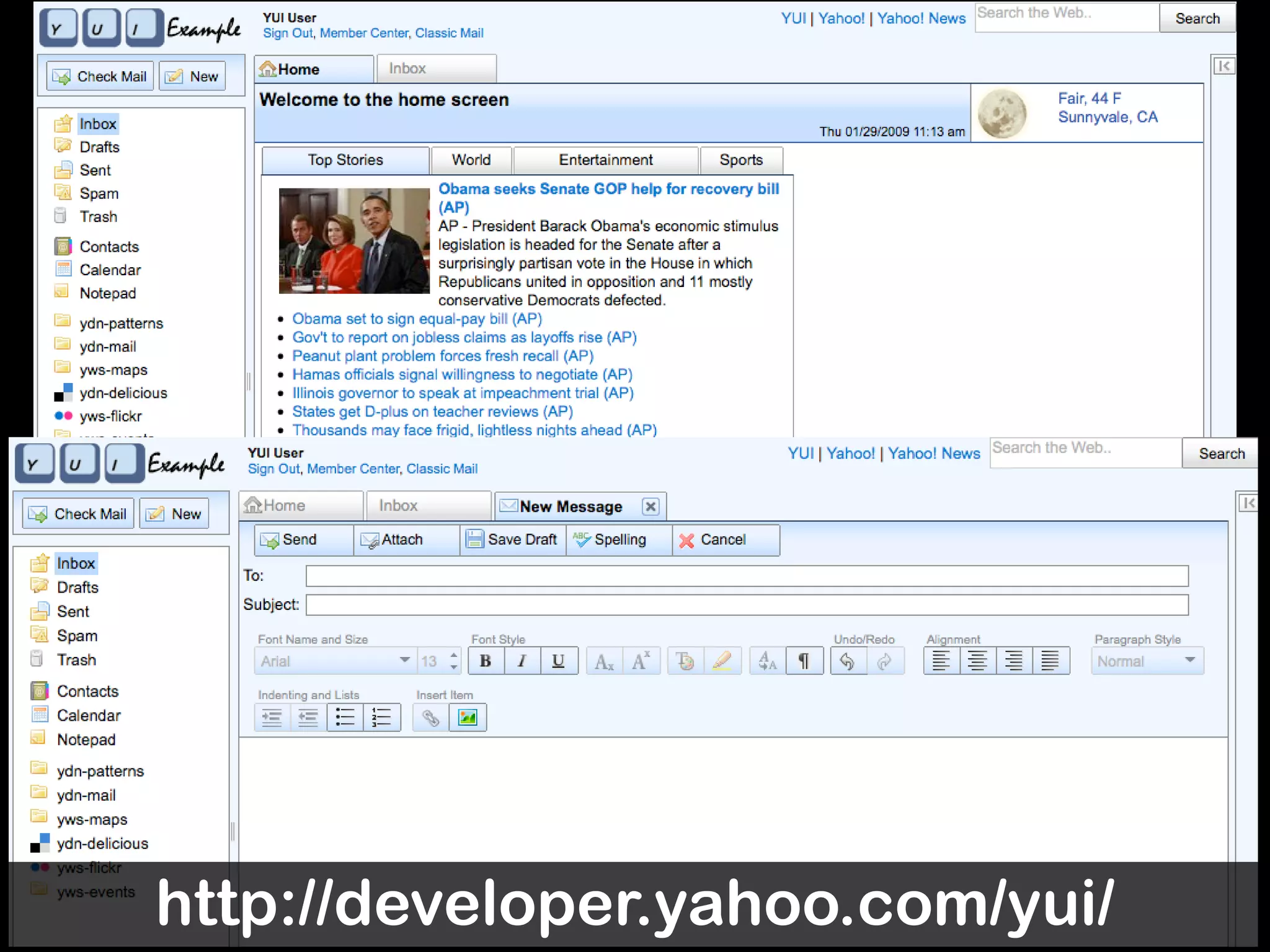
Task: Set alignment to left
Action: (941, 661)
